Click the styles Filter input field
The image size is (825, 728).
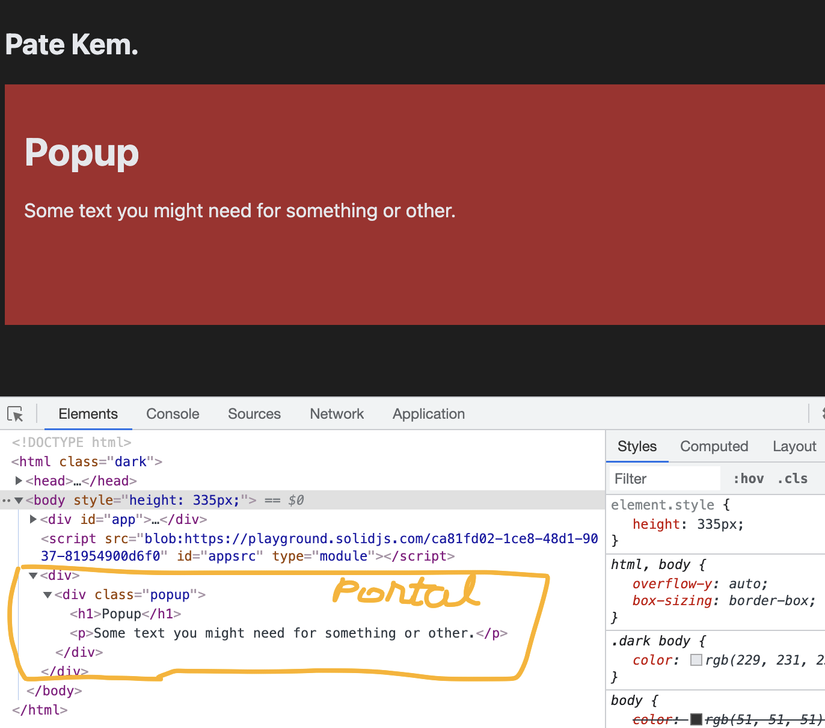665,479
